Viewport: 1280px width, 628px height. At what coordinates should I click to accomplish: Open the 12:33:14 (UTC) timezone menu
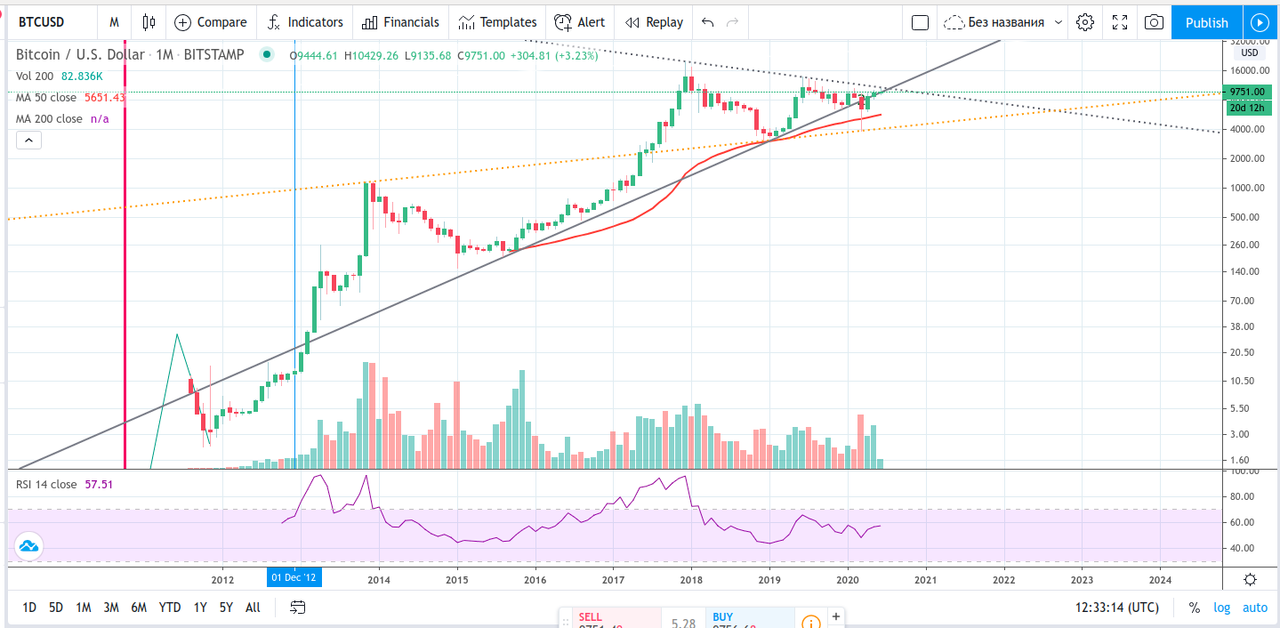[1117, 607]
